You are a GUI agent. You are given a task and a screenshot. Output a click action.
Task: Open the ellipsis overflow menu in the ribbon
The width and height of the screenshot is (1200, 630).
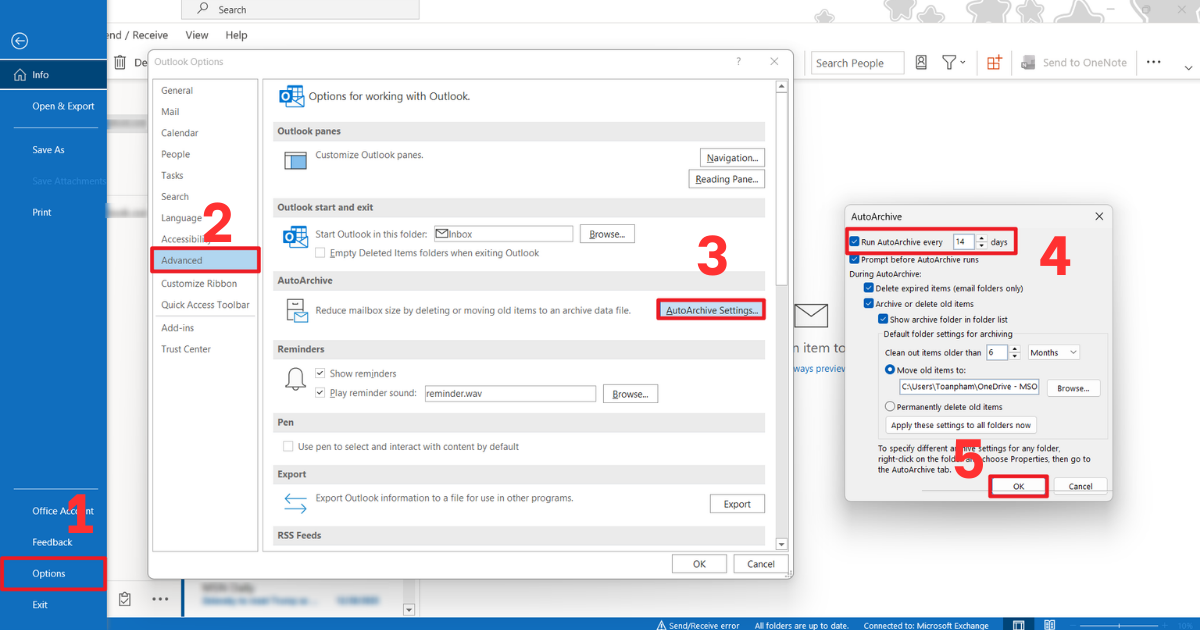tap(1153, 62)
